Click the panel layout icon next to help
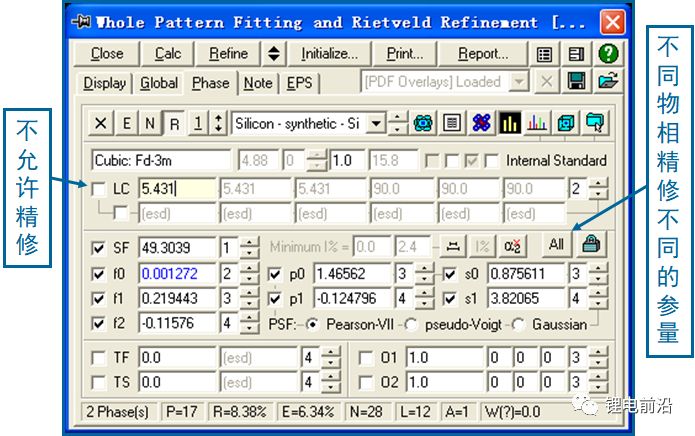The image size is (695, 436). point(576,54)
